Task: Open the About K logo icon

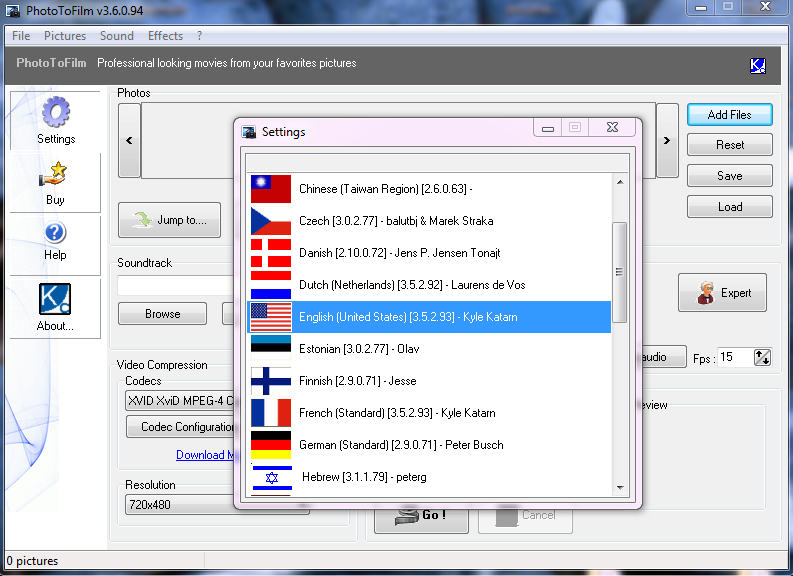Action: click(55, 299)
